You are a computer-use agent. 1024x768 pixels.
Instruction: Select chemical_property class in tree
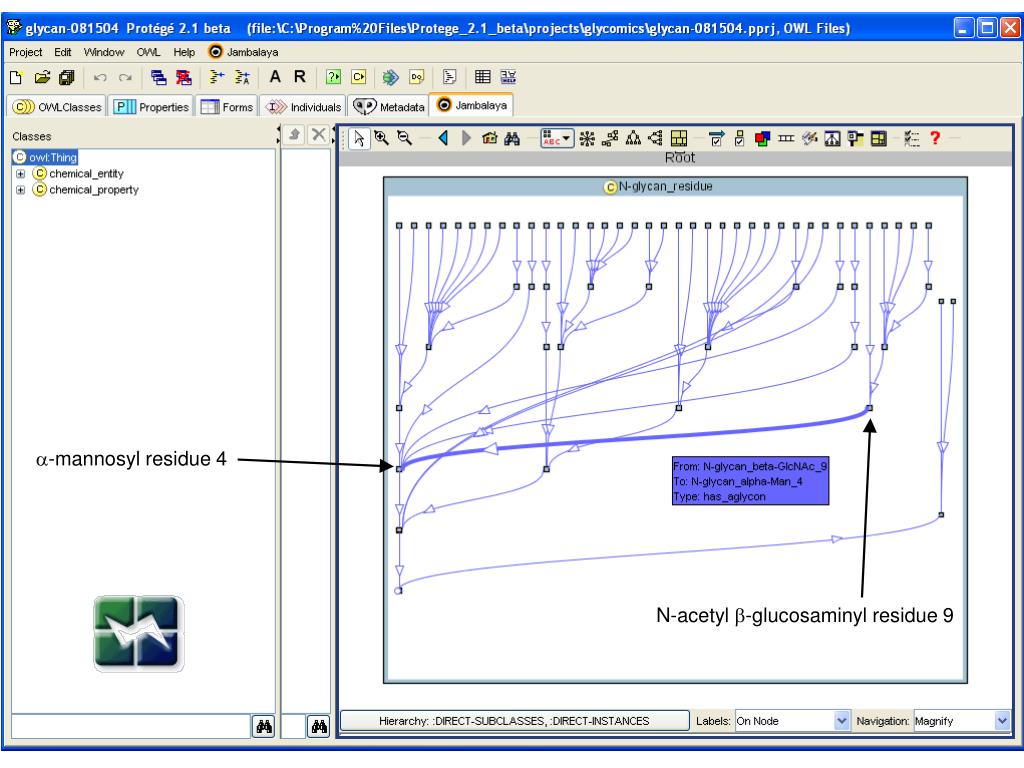(94, 190)
